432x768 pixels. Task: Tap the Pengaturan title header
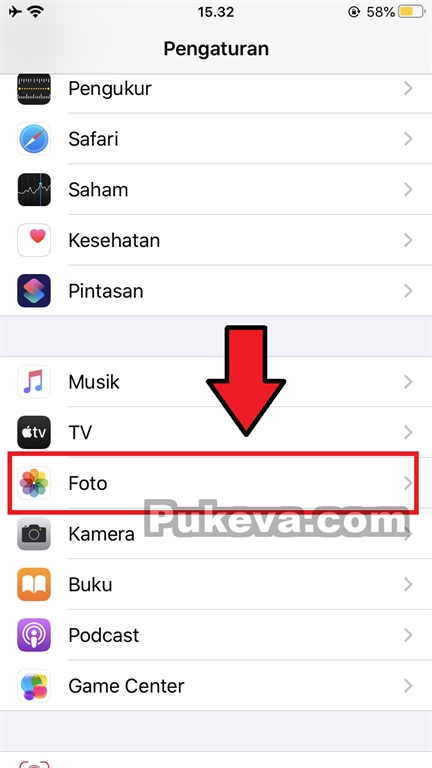[216, 49]
